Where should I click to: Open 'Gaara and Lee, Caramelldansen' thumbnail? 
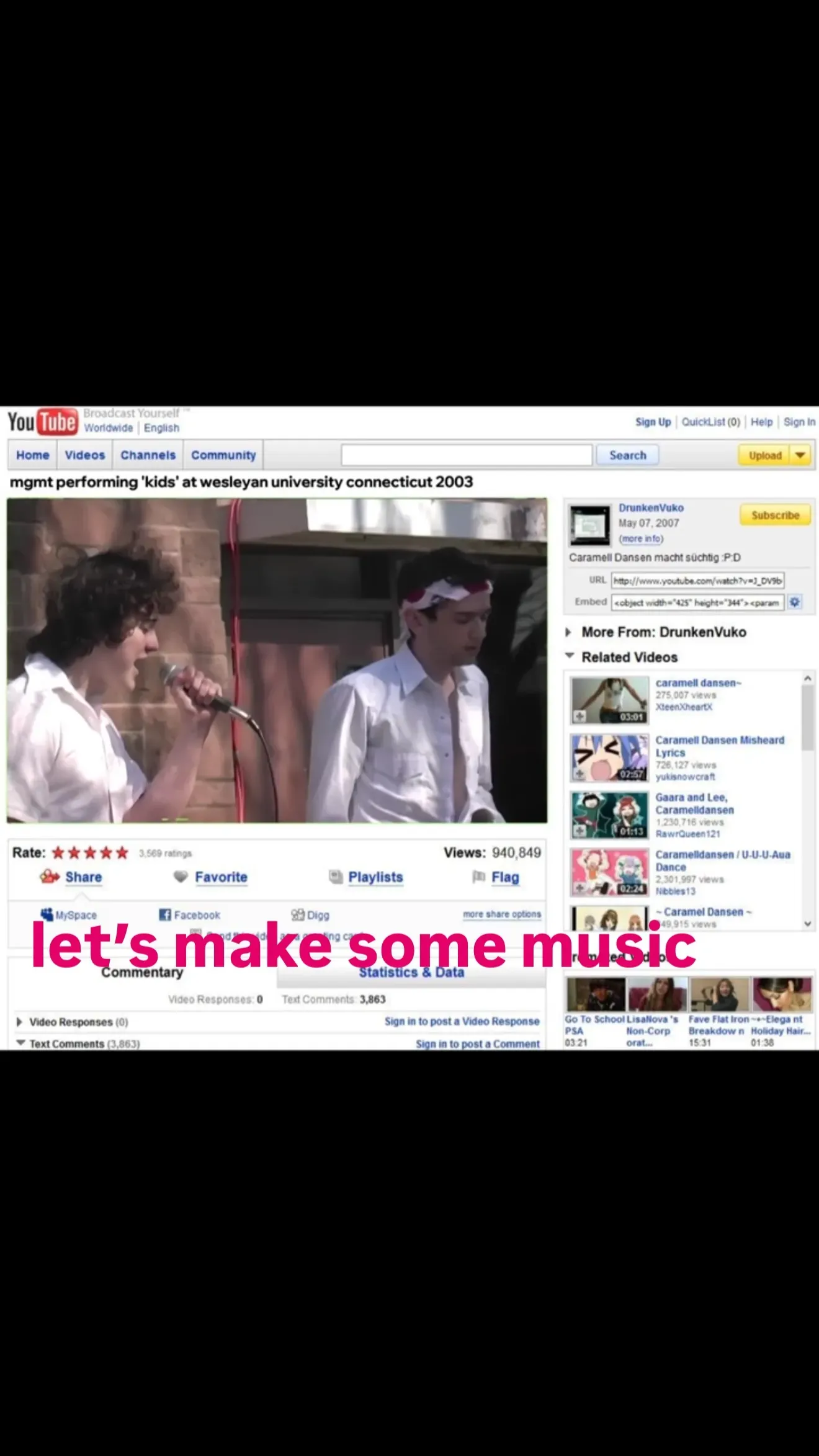pyautogui.click(x=609, y=815)
